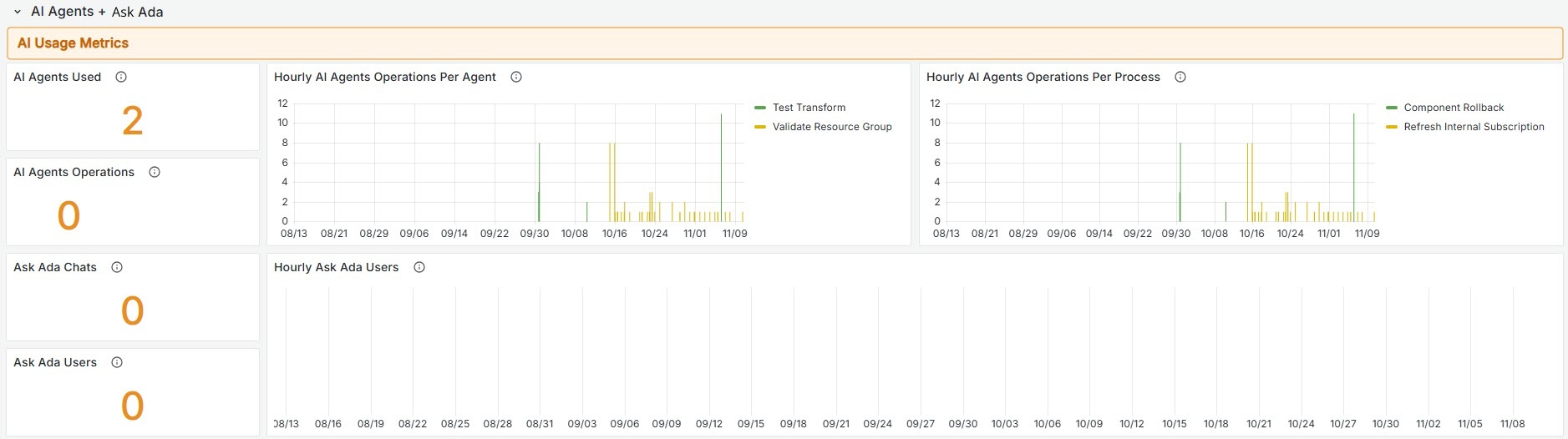
Task: Open the AI Agents Used panel title
Action: pyautogui.click(x=57, y=77)
